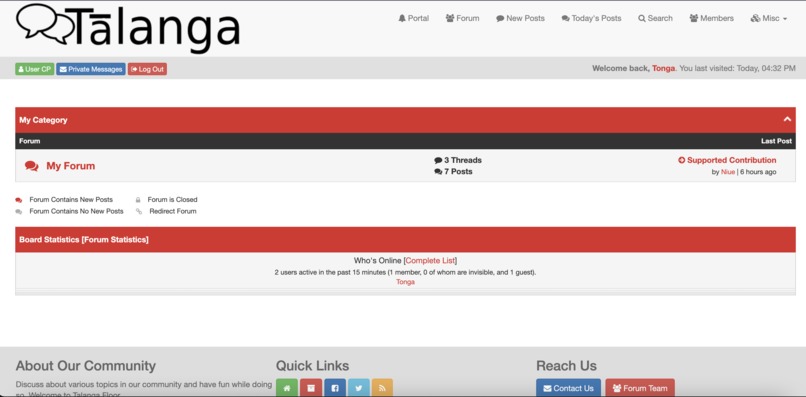Click arrow icon beside Supported Contribution
Image resolution: width=806 pixels, height=397 pixels.
click(682, 160)
